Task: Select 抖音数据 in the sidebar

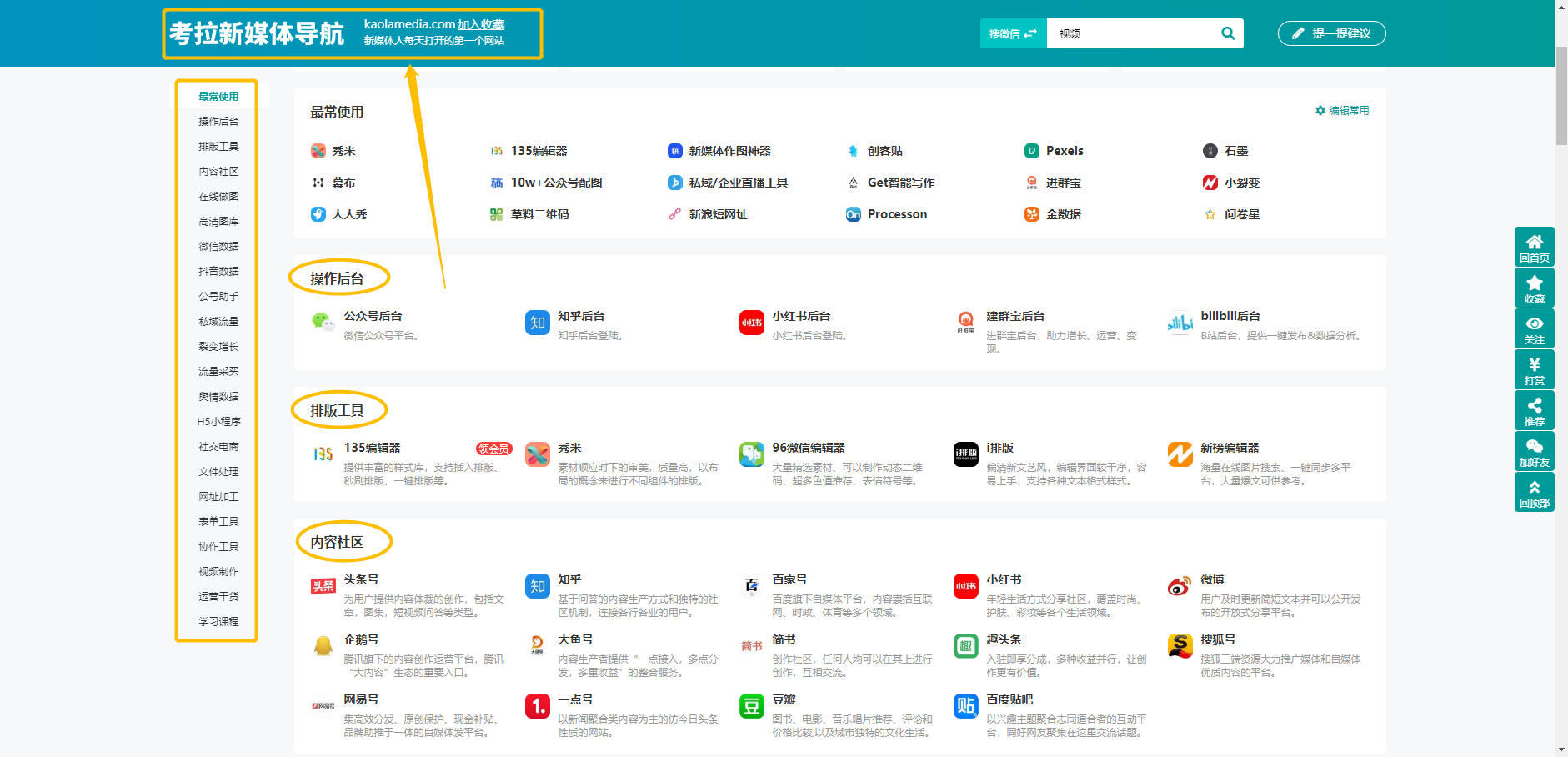Action: (218, 272)
